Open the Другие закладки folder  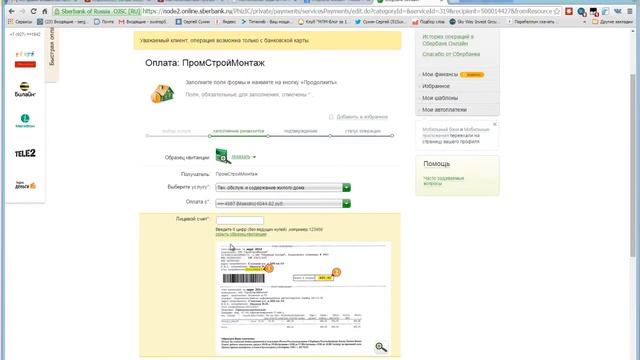[x=612, y=22]
